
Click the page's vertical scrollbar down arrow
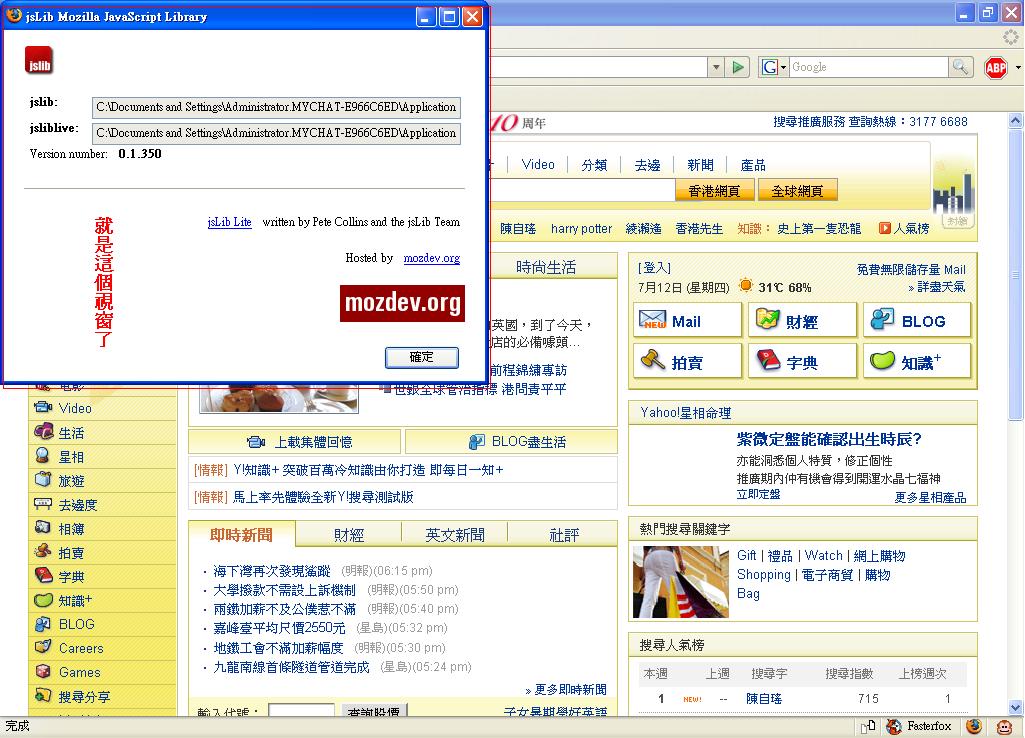pyautogui.click(x=1013, y=707)
